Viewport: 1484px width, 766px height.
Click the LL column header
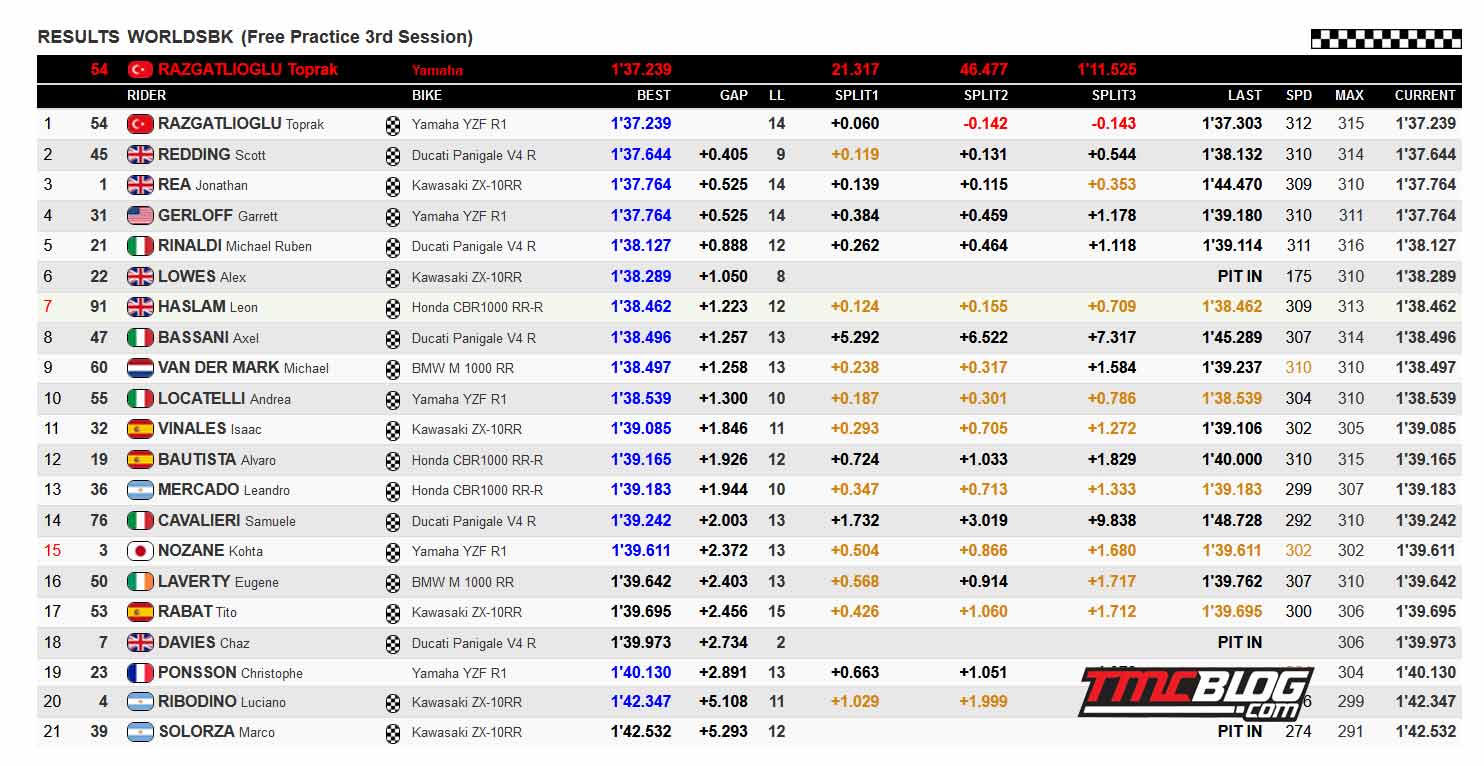coord(777,96)
